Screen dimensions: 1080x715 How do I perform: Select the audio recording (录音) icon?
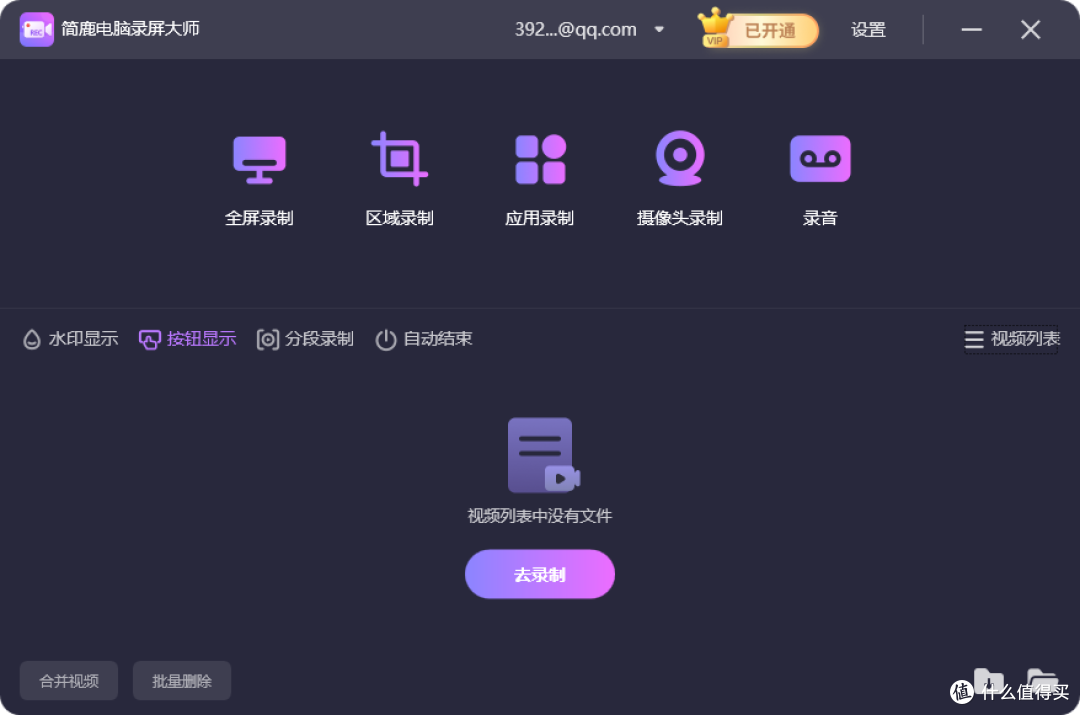(x=820, y=158)
